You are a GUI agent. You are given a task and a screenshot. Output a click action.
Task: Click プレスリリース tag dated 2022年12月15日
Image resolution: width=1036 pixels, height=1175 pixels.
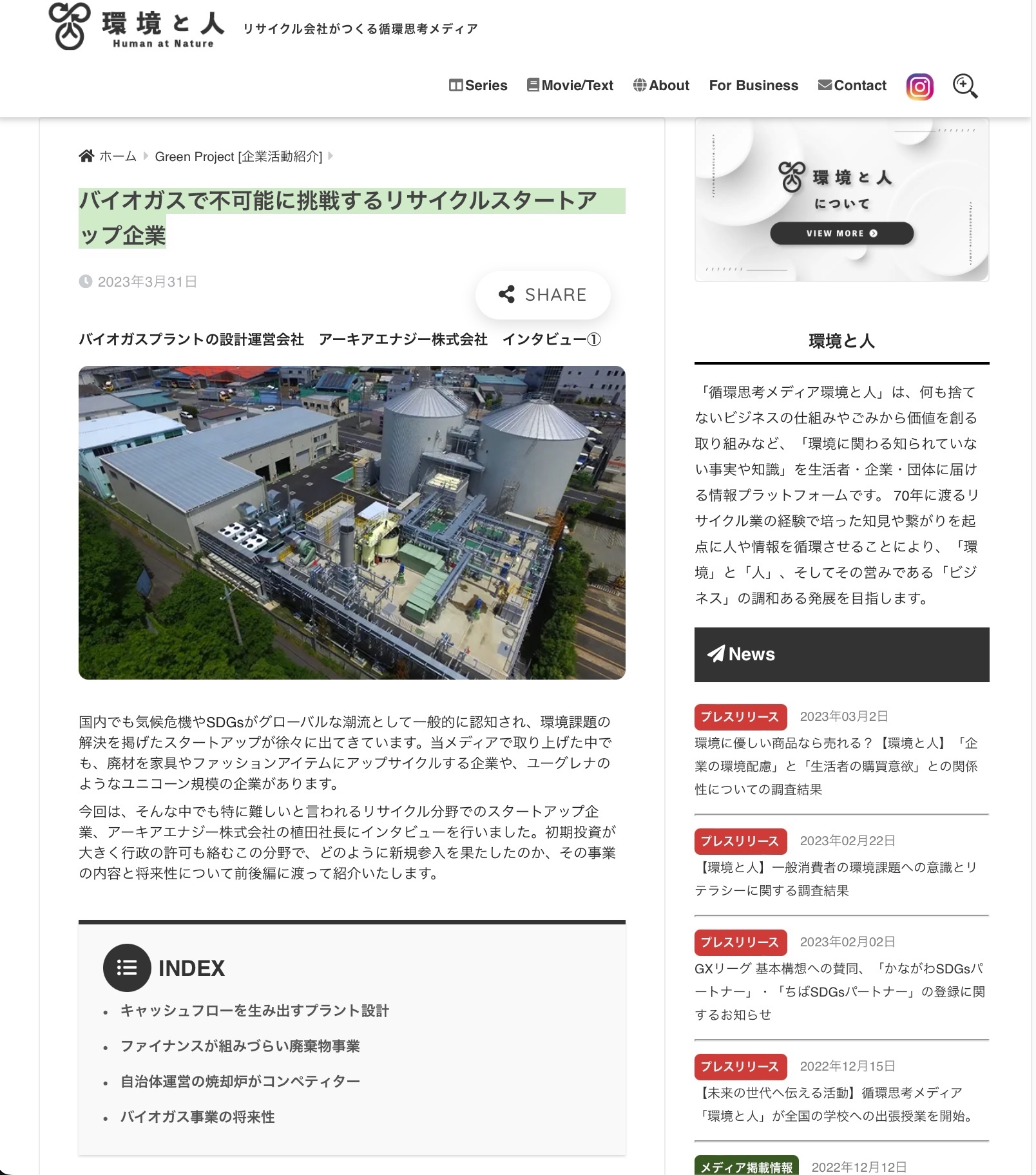click(740, 1066)
